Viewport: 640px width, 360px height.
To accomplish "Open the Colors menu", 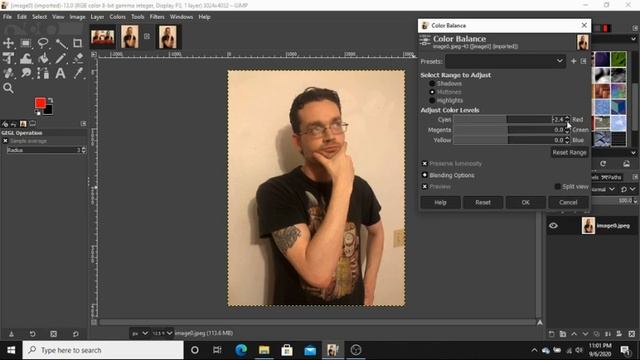I will [118, 17].
